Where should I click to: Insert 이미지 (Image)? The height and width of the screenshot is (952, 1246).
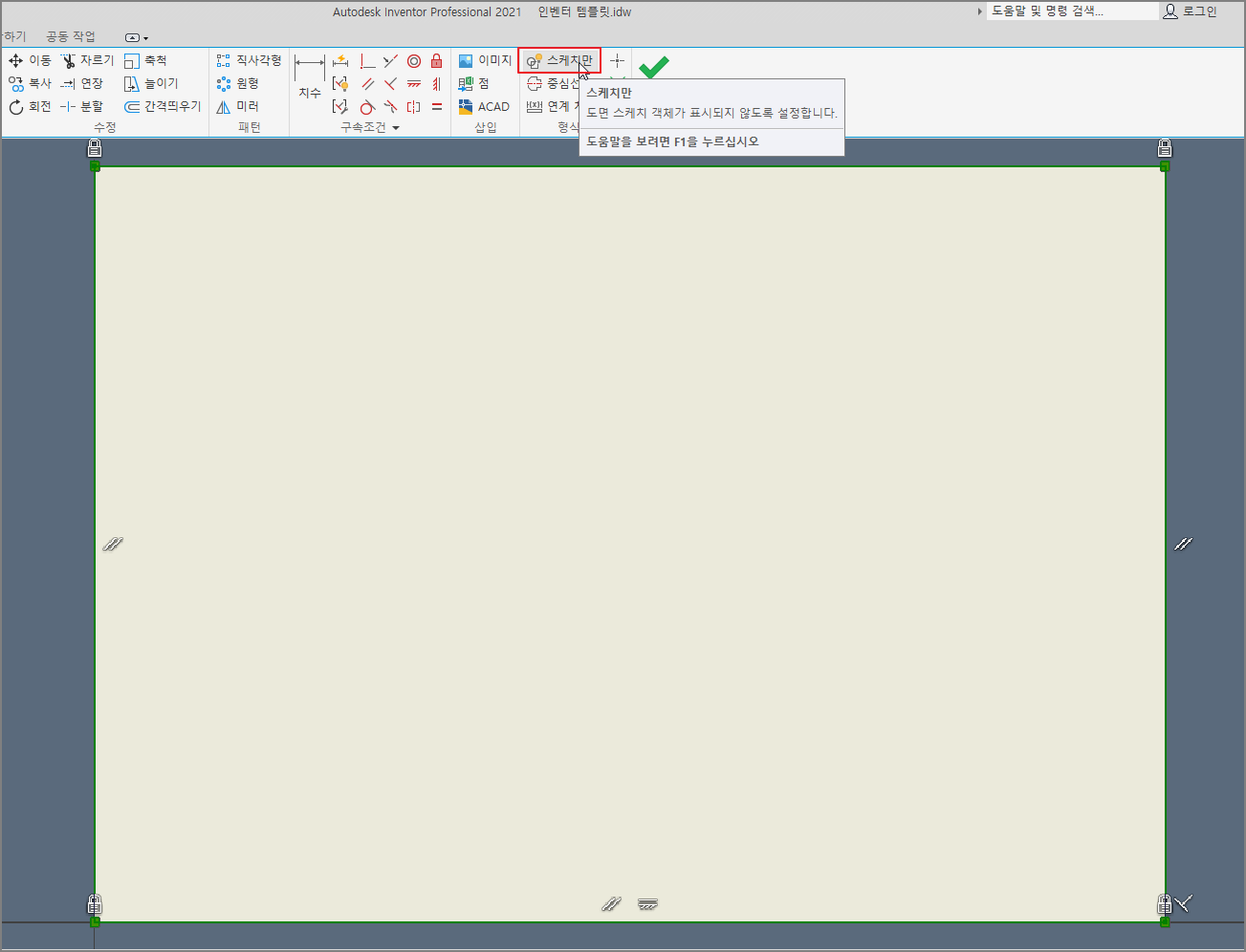tap(485, 60)
